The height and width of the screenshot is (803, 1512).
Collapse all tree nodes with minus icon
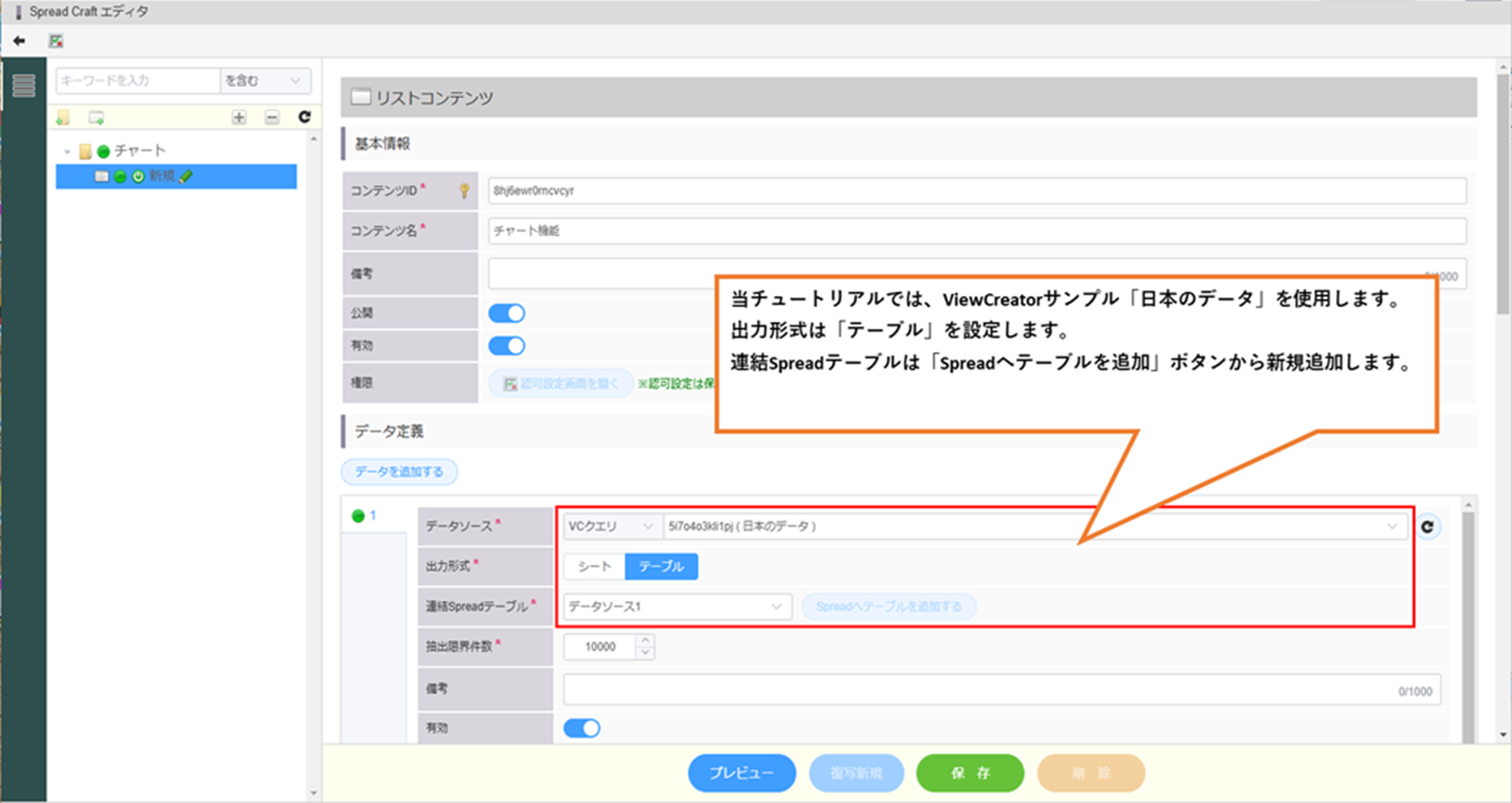click(x=272, y=118)
